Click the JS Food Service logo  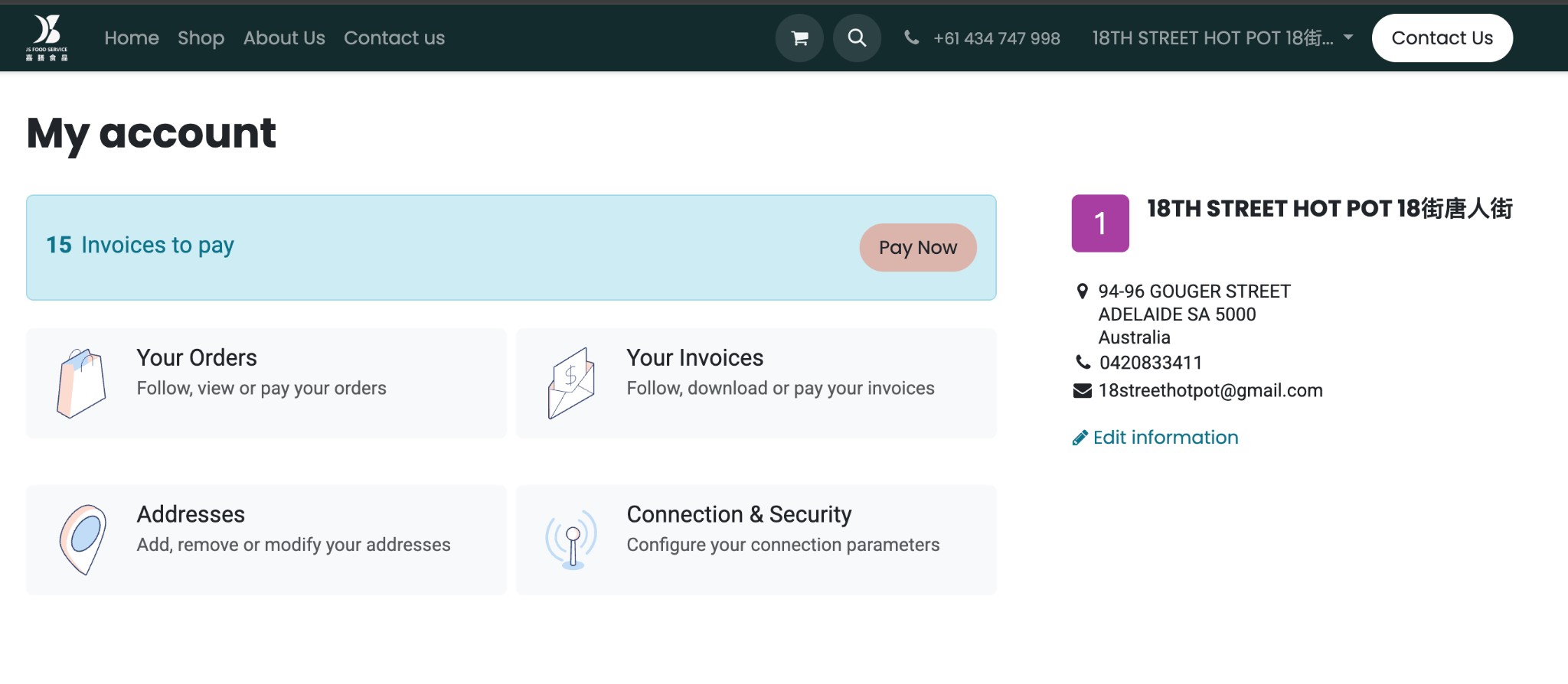click(47, 37)
